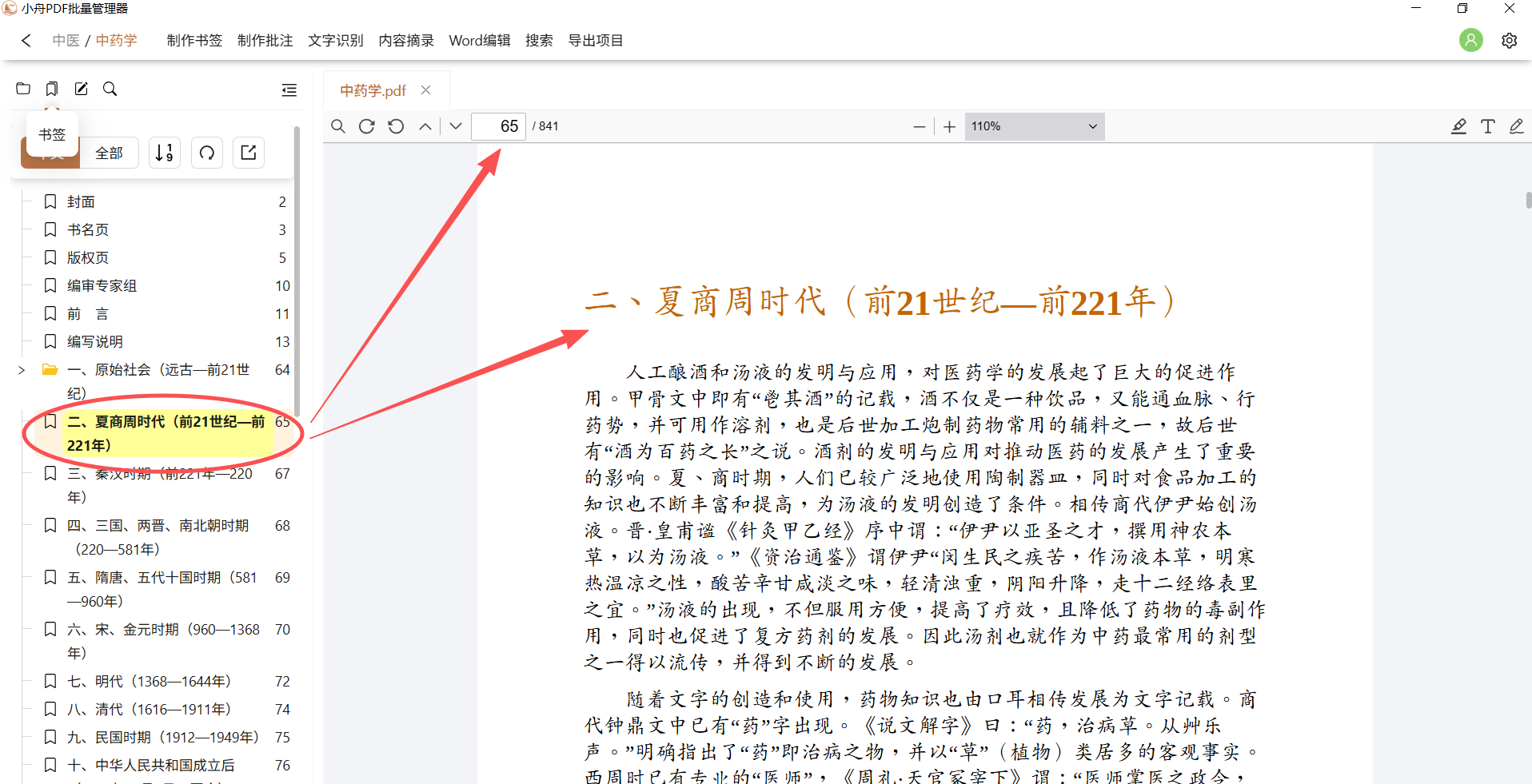Click the bookmark icon in sidebar toolbar

[x=52, y=89]
